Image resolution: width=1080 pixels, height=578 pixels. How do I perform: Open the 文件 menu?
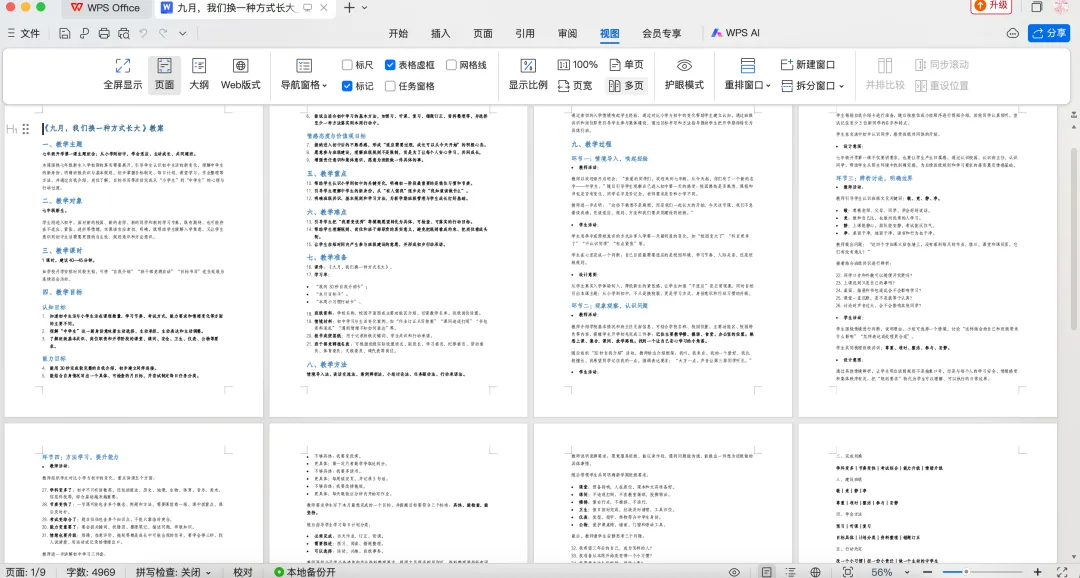pyautogui.click(x=23, y=33)
